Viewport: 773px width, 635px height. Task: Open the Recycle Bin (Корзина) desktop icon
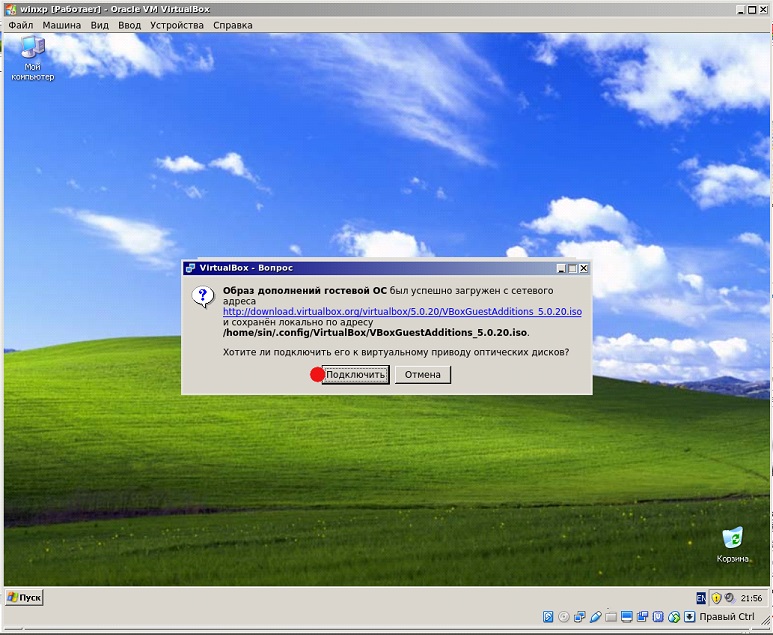(x=733, y=541)
